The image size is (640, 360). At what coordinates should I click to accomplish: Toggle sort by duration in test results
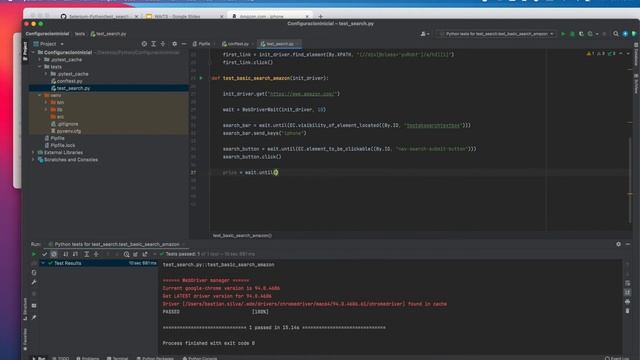75,254
